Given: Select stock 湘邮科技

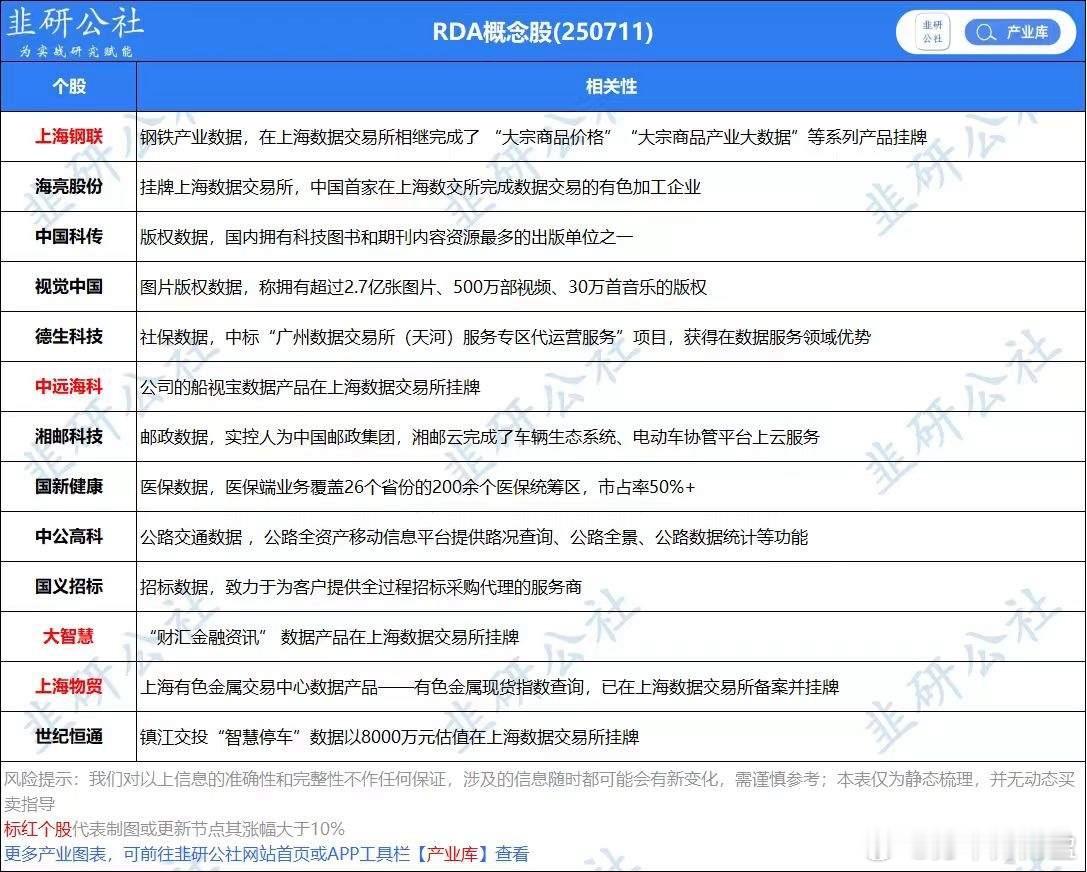Looking at the screenshot, I should [69, 436].
